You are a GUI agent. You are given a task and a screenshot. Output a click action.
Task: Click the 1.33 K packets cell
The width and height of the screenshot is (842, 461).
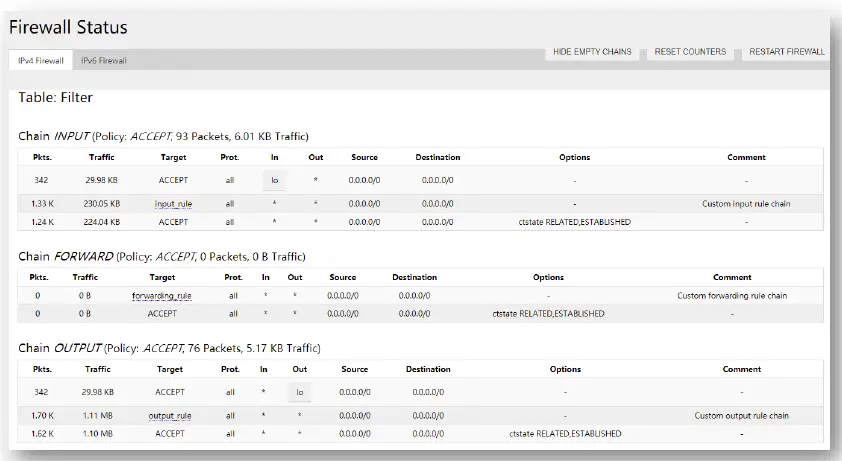(42, 204)
